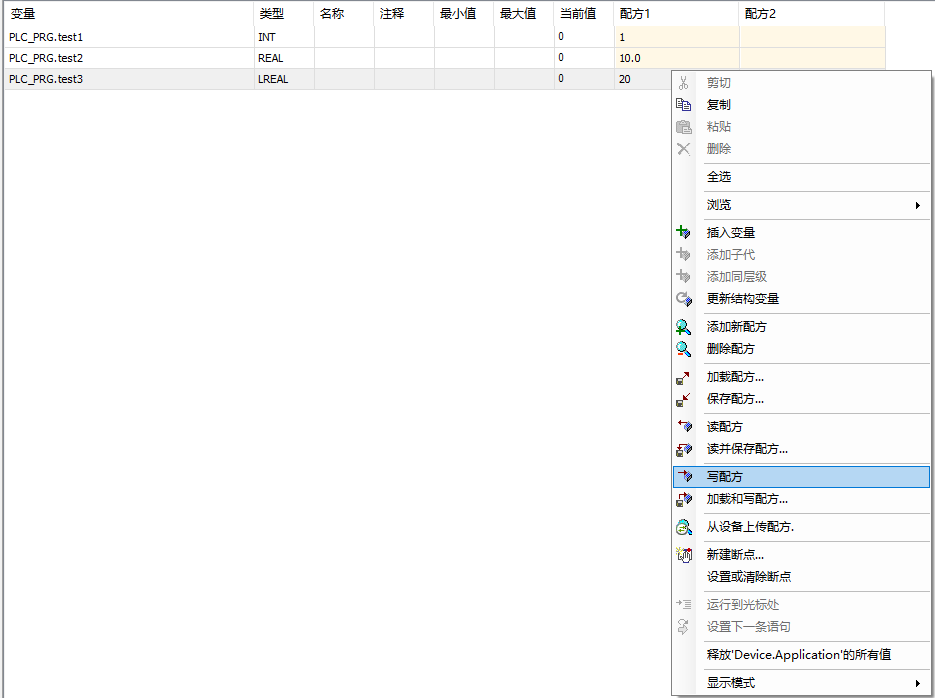Screen dimensions: 935x698
Task: Click the 插入变量 insert variable icon
Action: click(685, 232)
